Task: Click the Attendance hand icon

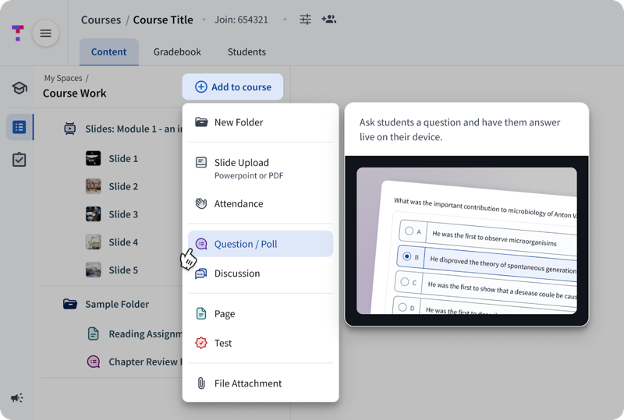Action: [201, 203]
